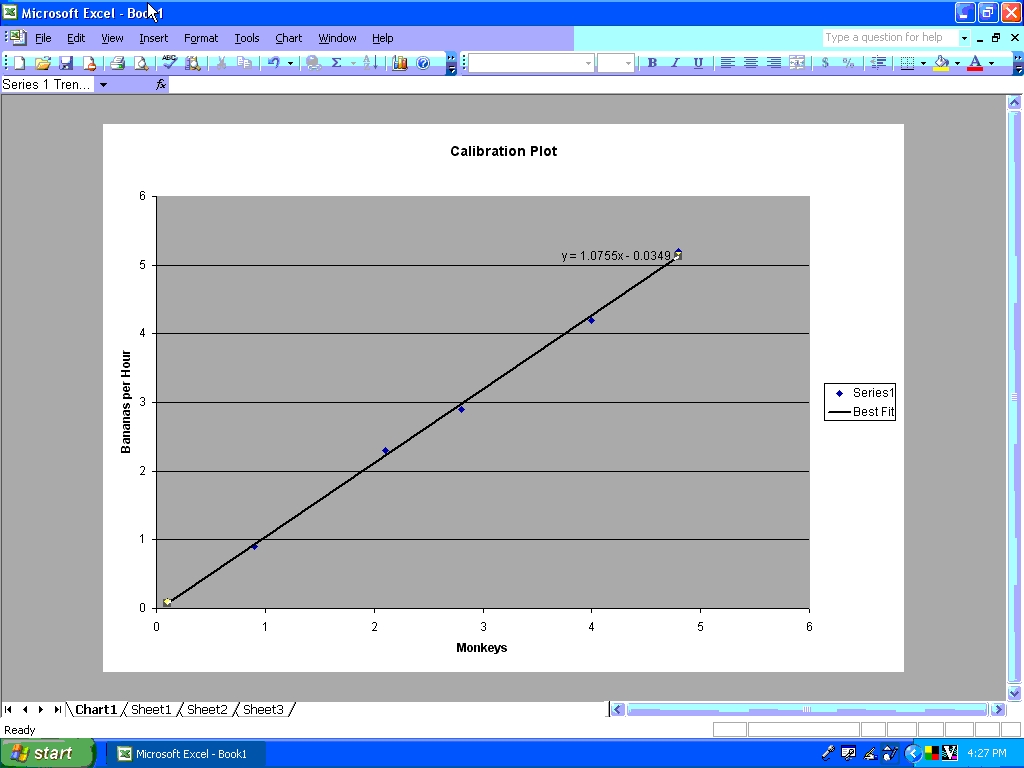Switch to the Sheet1 tab
Image resolution: width=1024 pixels, height=768 pixels.
pos(151,709)
